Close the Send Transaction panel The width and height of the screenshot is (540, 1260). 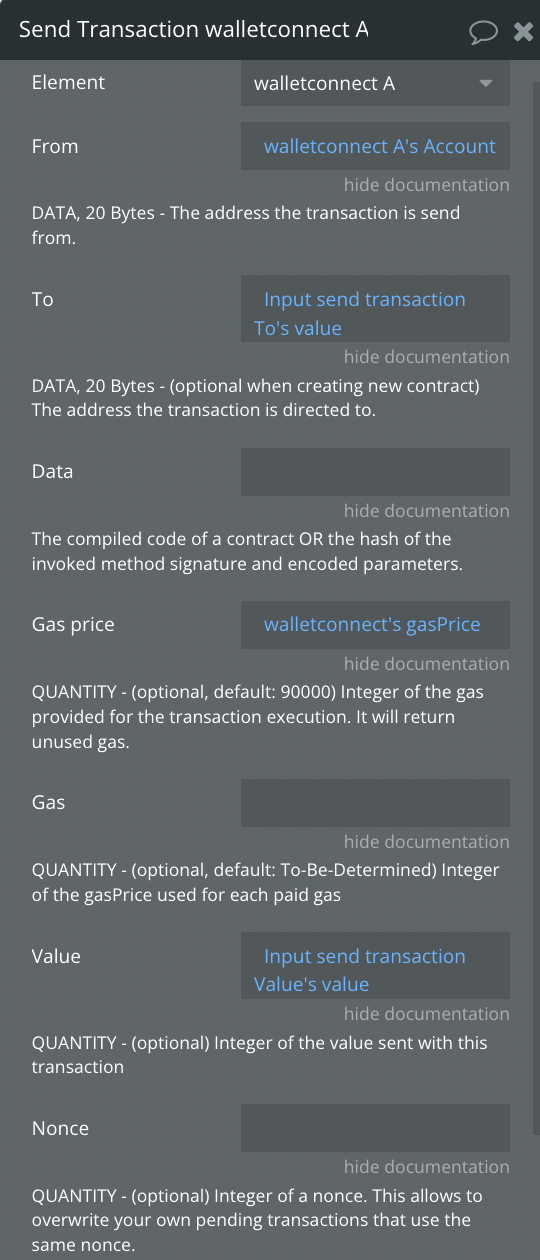pyautogui.click(x=523, y=31)
